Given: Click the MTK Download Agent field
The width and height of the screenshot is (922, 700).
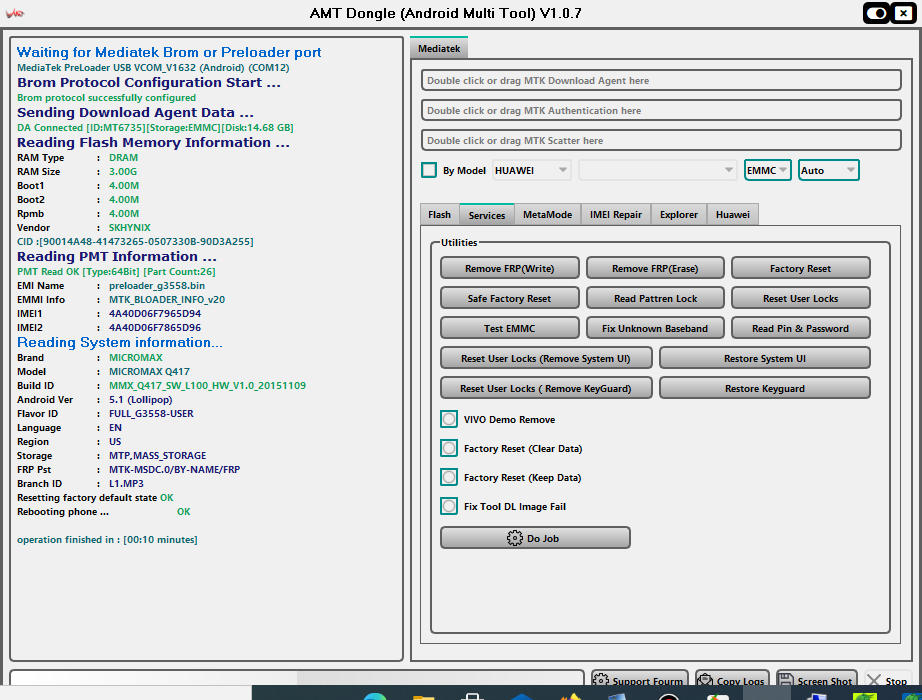Looking at the screenshot, I should tap(654, 81).
